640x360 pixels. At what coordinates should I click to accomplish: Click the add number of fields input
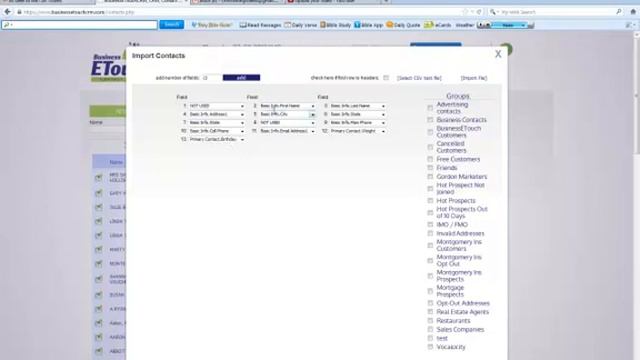coord(211,78)
